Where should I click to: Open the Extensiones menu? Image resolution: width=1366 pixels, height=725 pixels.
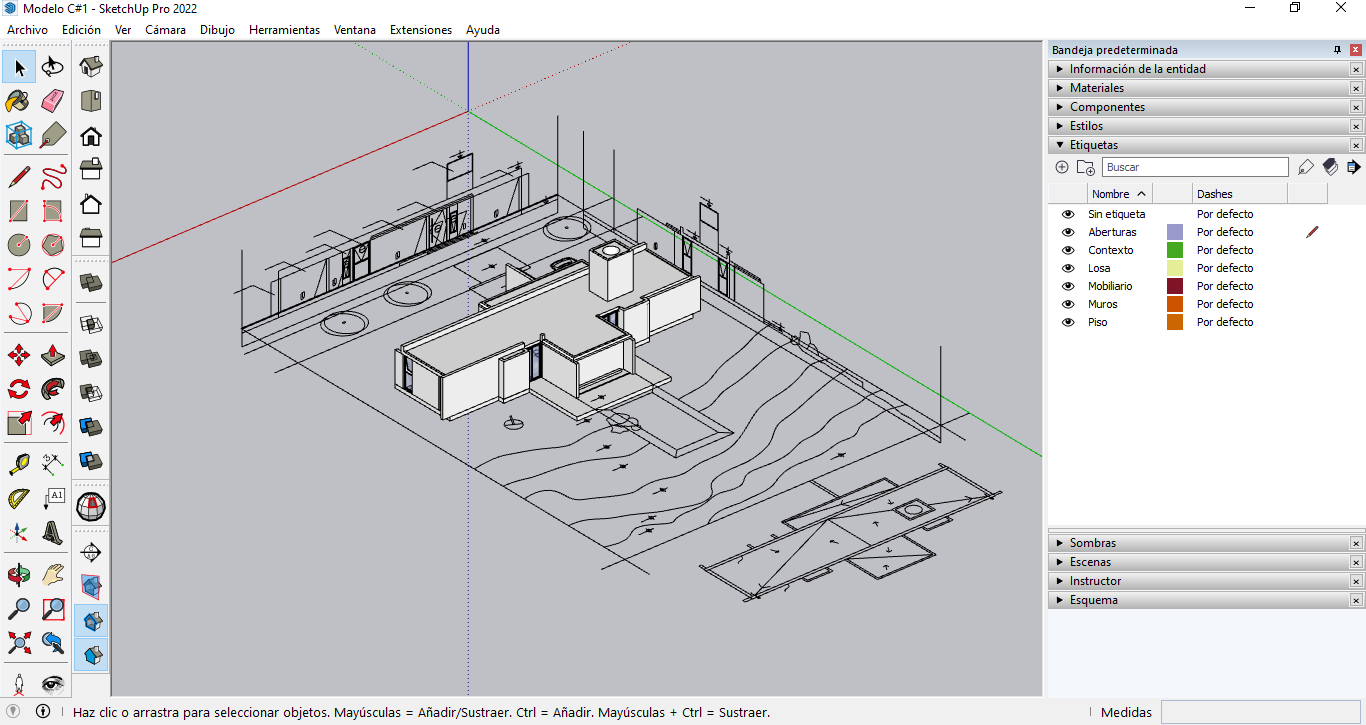click(x=420, y=30)
